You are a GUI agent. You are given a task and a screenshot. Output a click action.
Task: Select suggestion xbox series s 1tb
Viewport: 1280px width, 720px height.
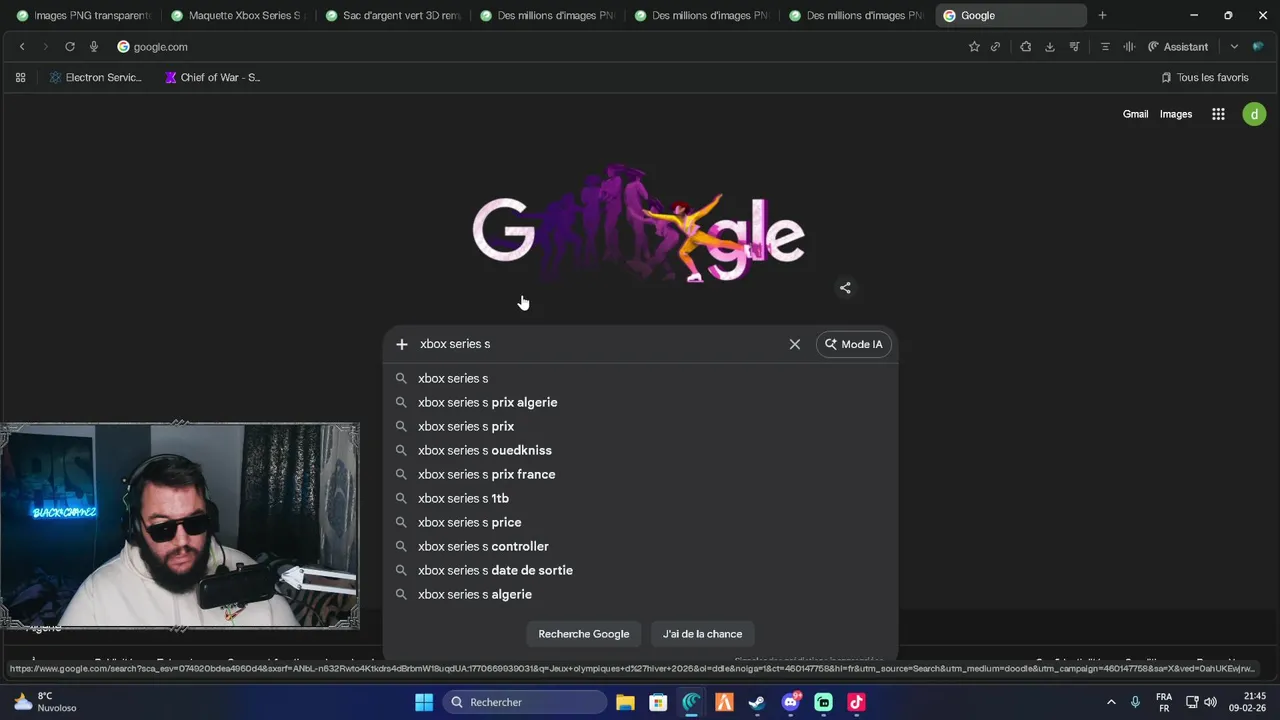(640, 498)
